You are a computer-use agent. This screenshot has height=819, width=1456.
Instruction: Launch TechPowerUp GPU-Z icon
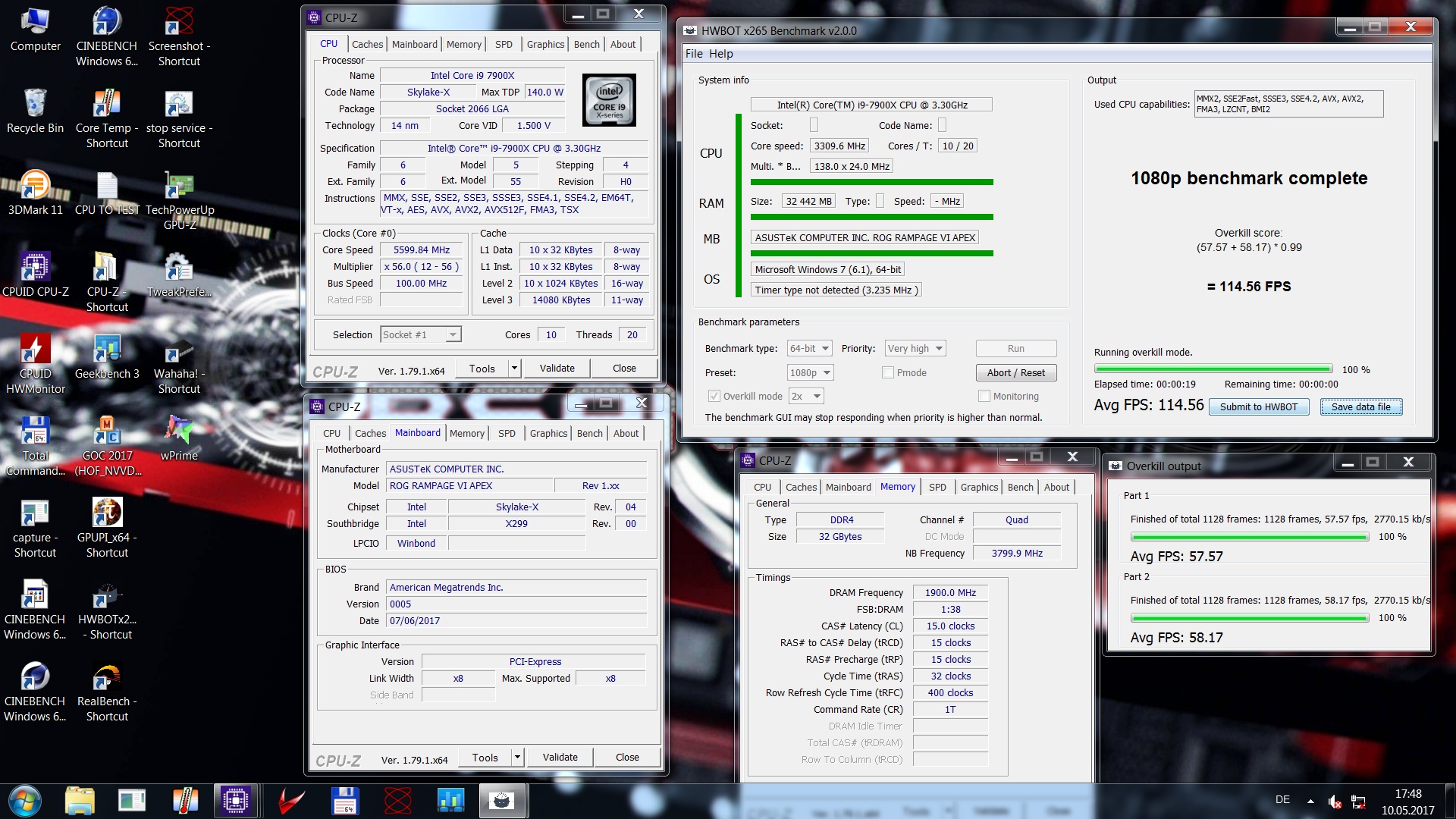tap(179, 201)
